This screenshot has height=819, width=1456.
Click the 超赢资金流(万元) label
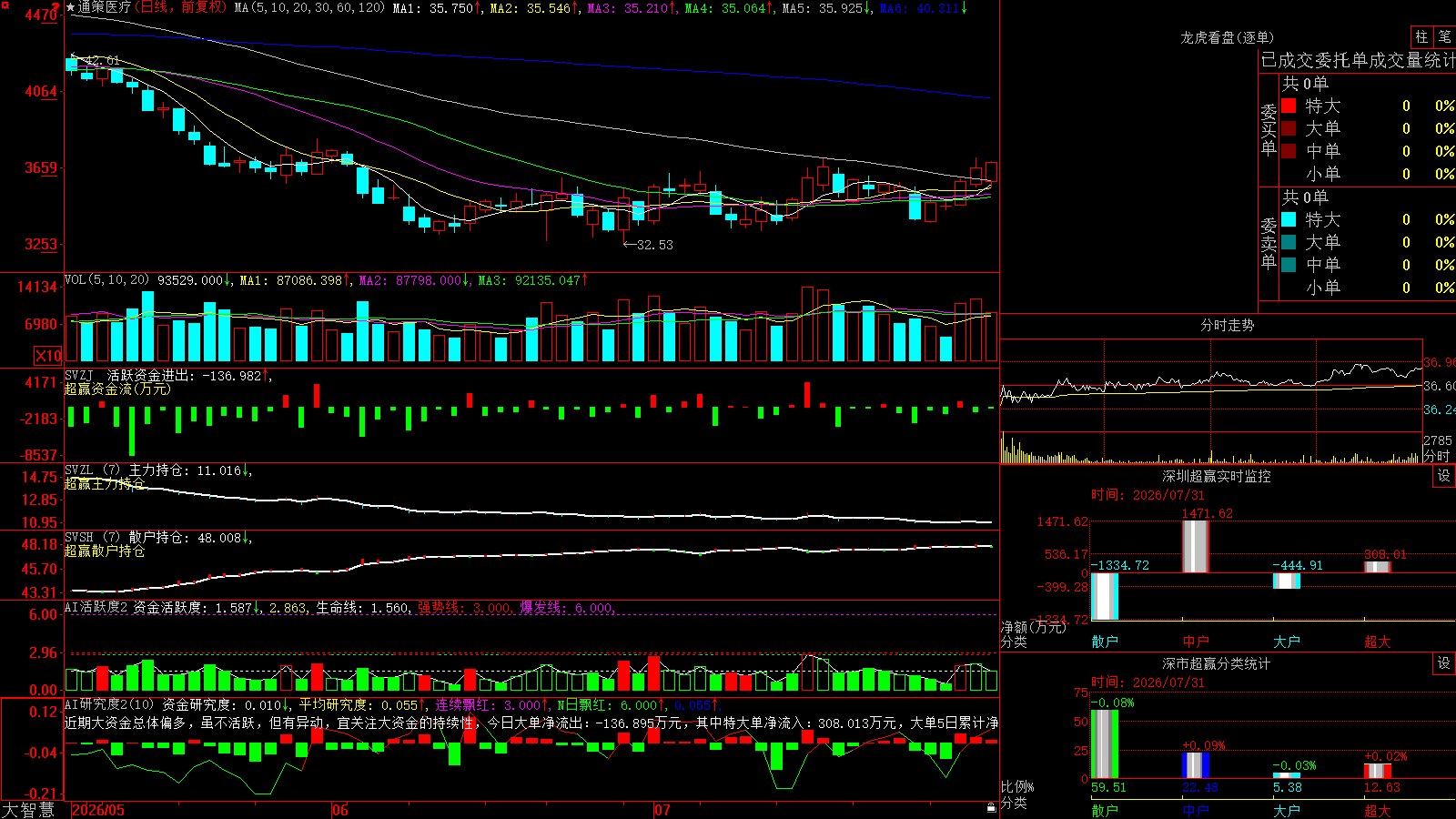click(117, 389)
